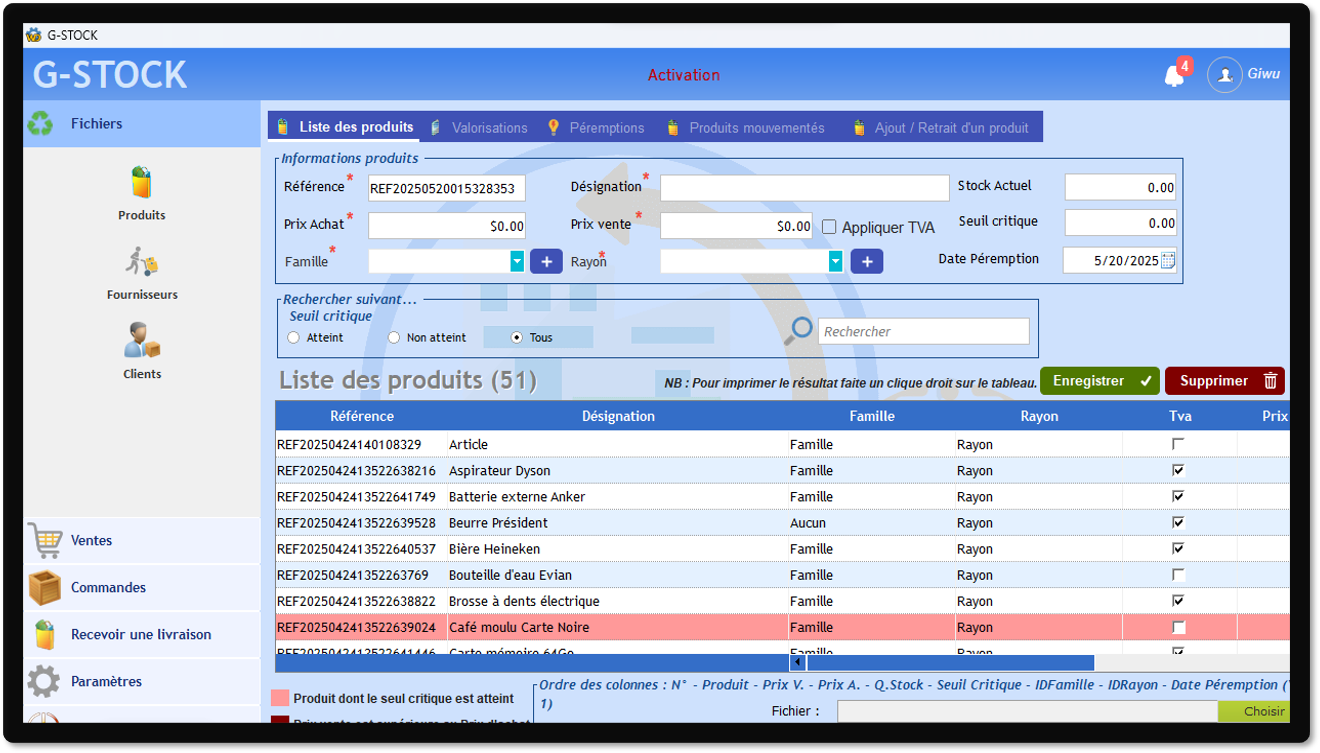This screenshot has width=1320, height=753.
Task: Toggle Tva checkbox for Article row
Action: 1179,444
